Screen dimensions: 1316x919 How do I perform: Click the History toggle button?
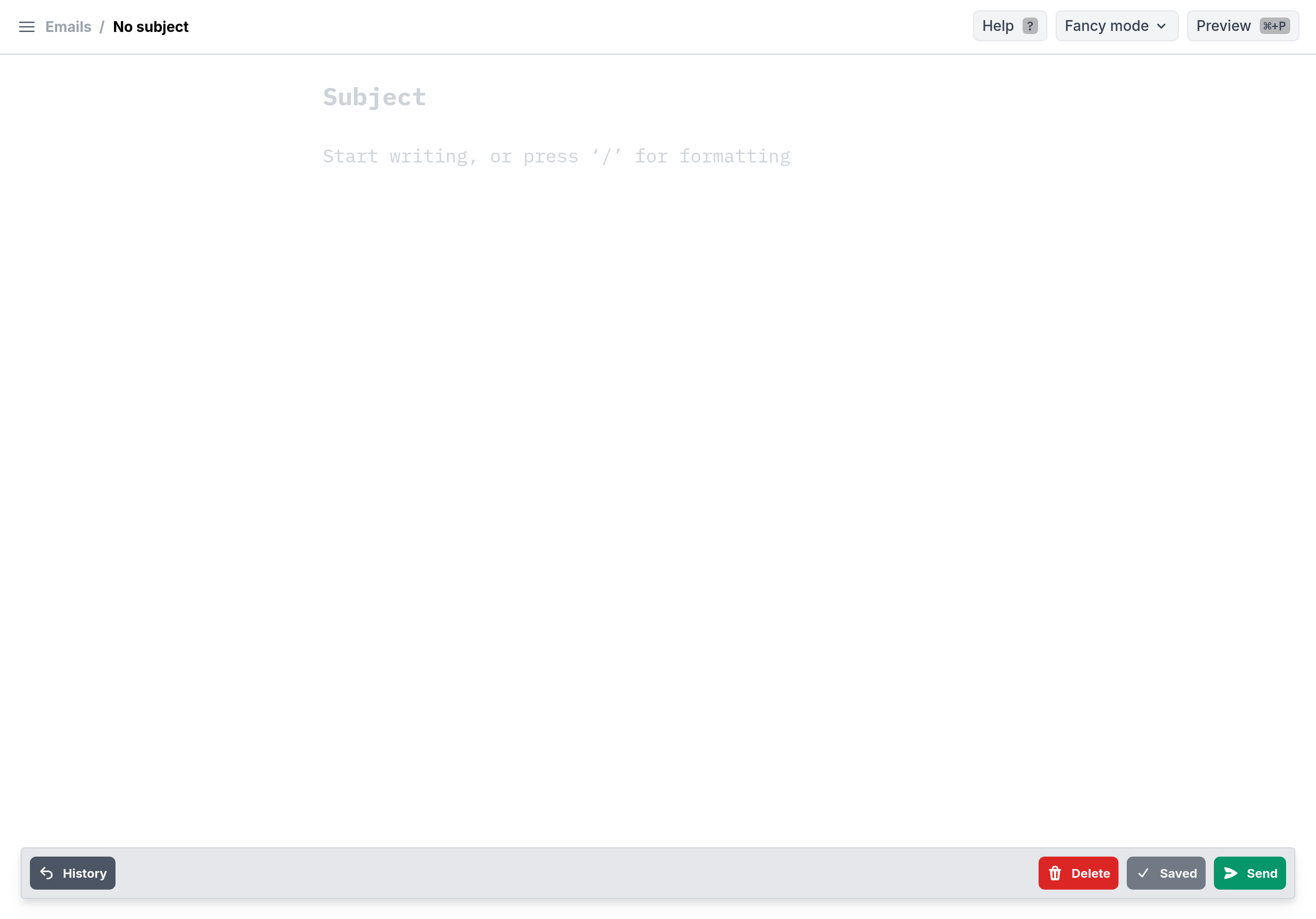click(x=72, y=873)
